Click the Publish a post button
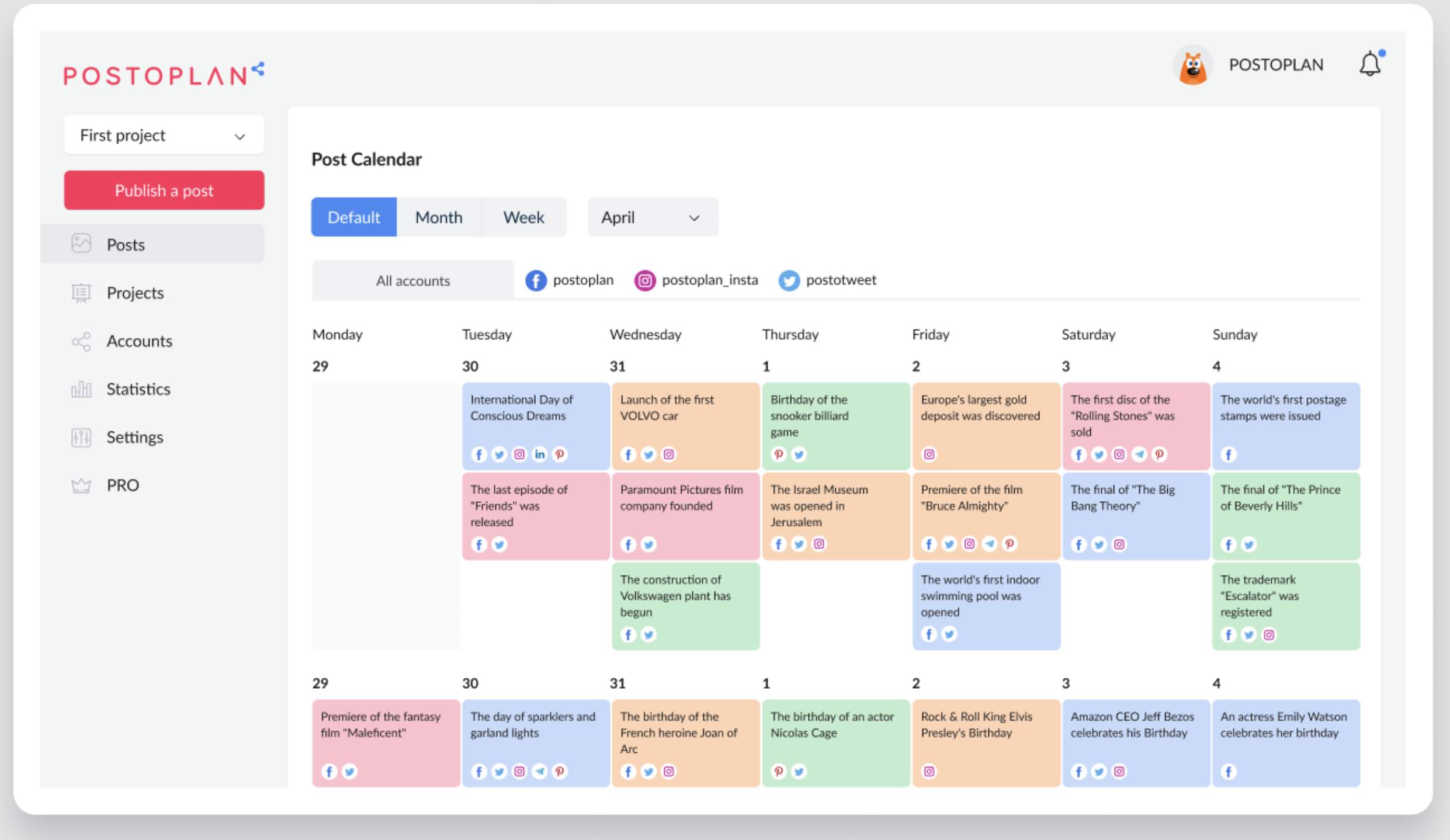1450x840 pixels. pos(164,190)
